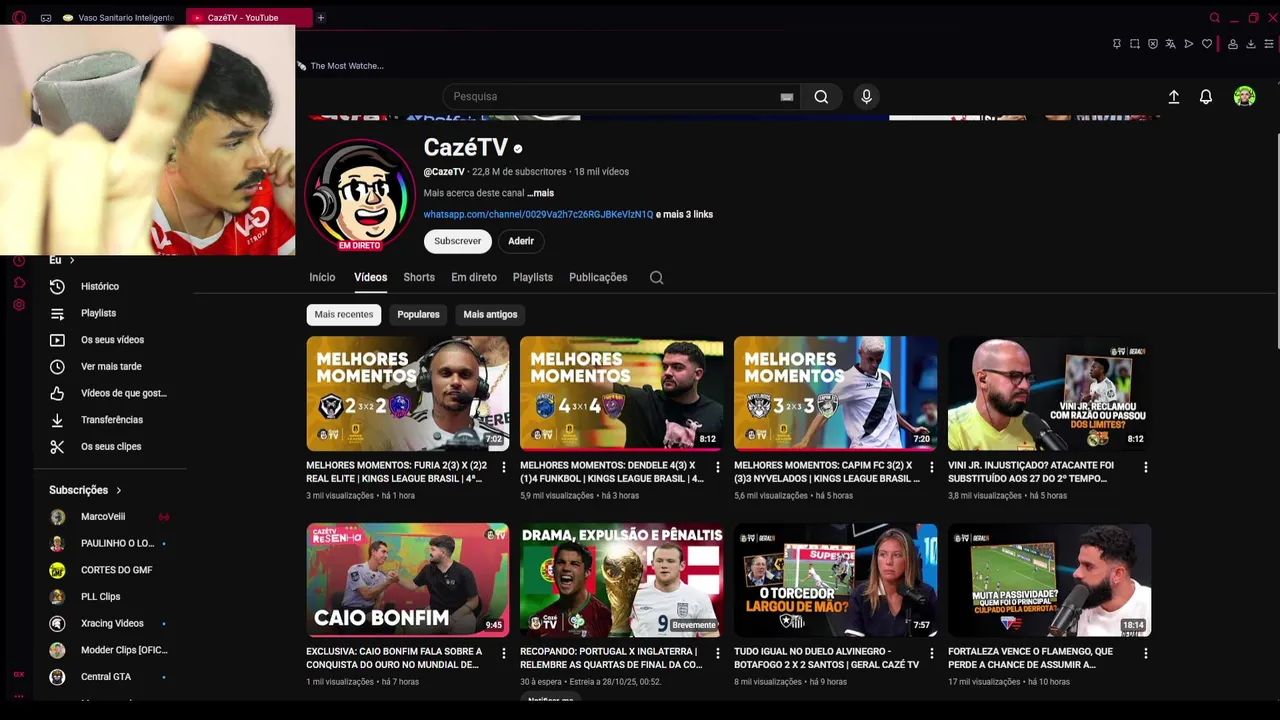This screenshot has height=720, width=1280.
Task: Open the snapshot capture tool icon
Action: click(1135, 44)
